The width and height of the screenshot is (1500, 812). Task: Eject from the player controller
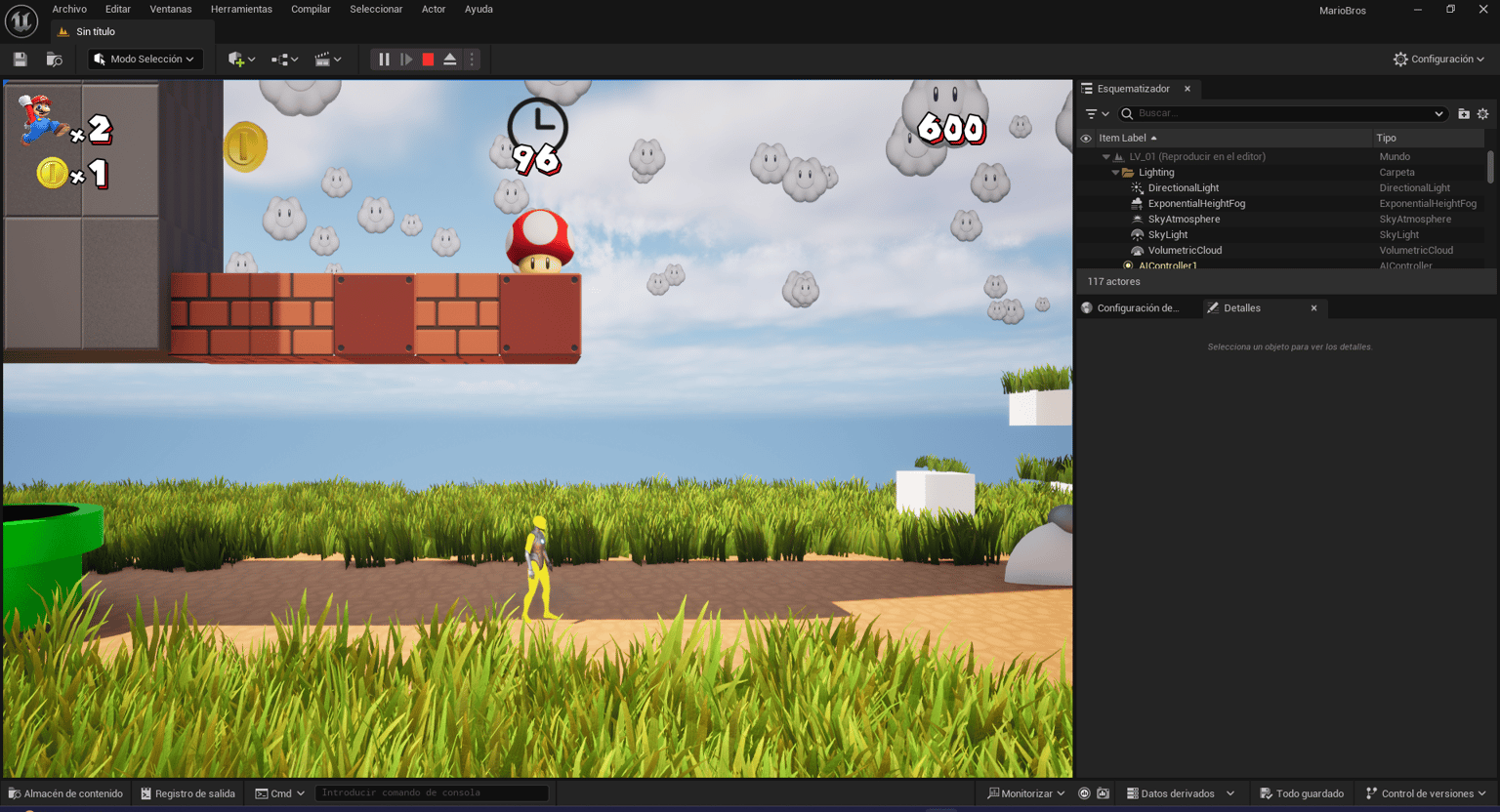pyautogui.click(x=450, y=60)
